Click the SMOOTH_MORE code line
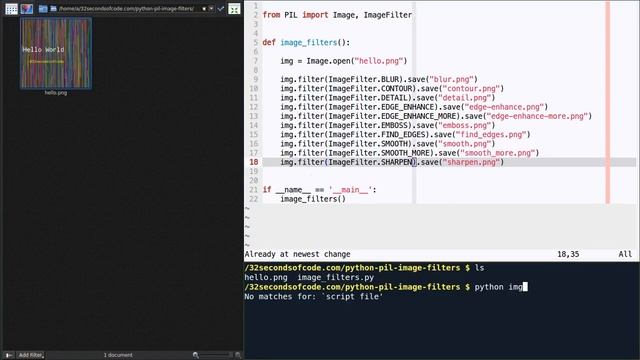 pyautogui.click(x=409, y=153)
